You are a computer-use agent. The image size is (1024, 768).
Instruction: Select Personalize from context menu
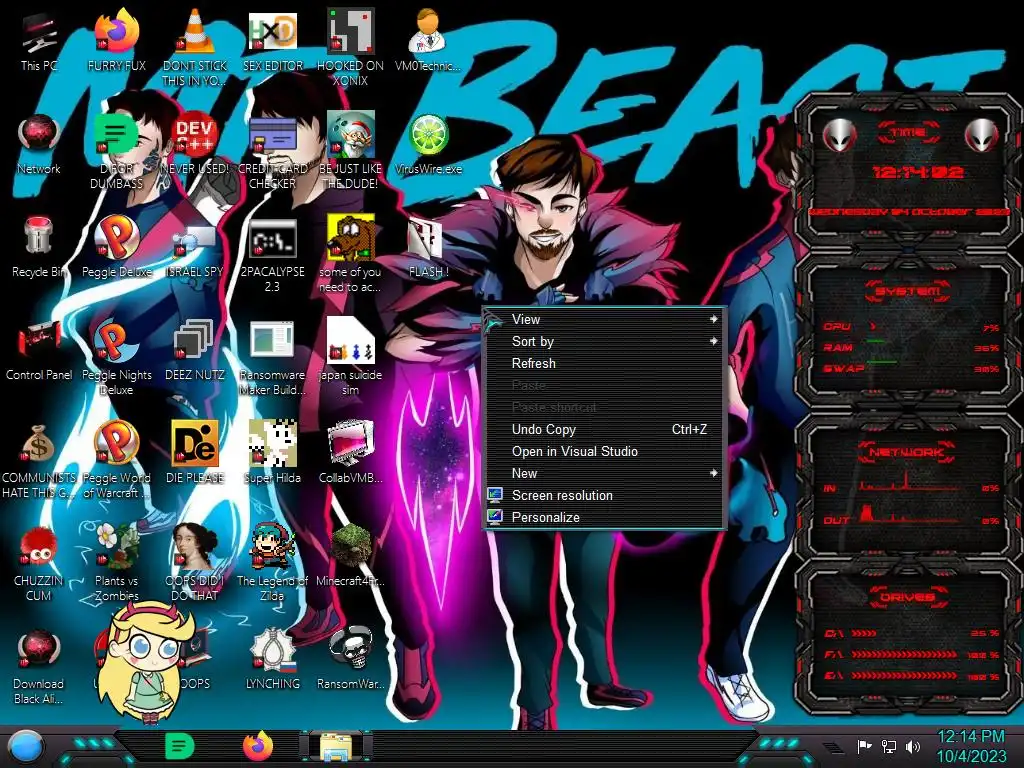pos(605,517)
